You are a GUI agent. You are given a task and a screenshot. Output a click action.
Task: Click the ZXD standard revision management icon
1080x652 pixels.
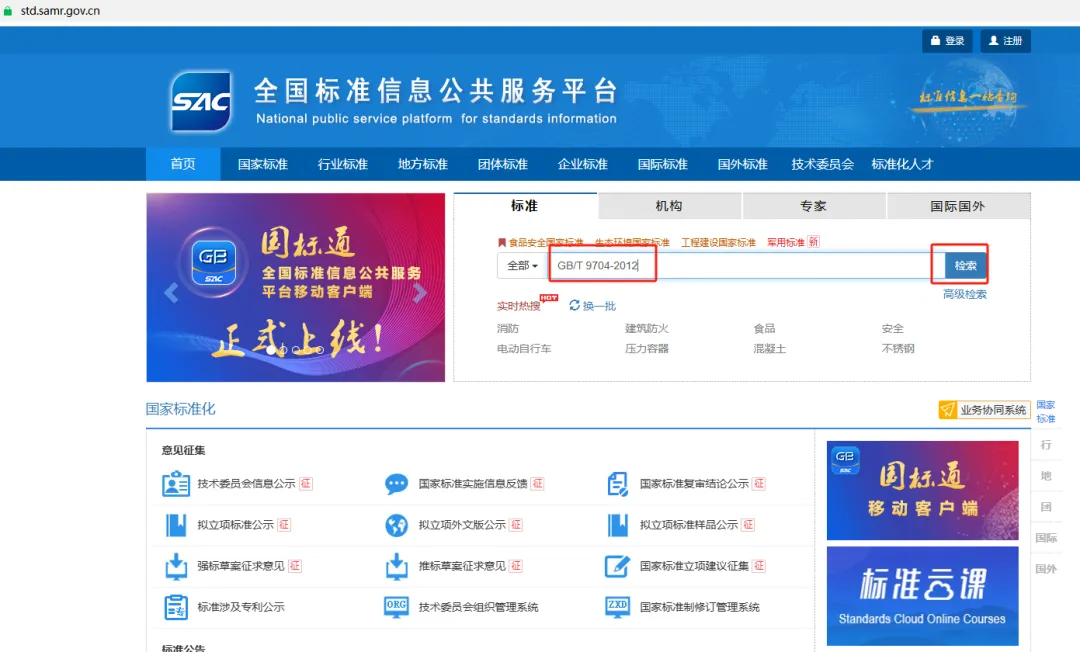coord(617,607)
